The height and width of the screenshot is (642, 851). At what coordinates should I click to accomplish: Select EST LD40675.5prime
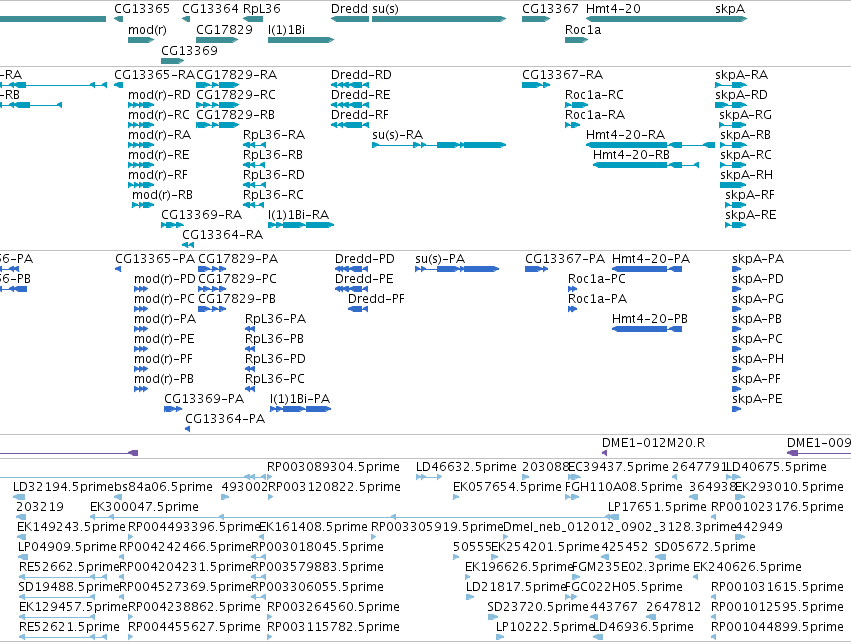click(777, 467)
